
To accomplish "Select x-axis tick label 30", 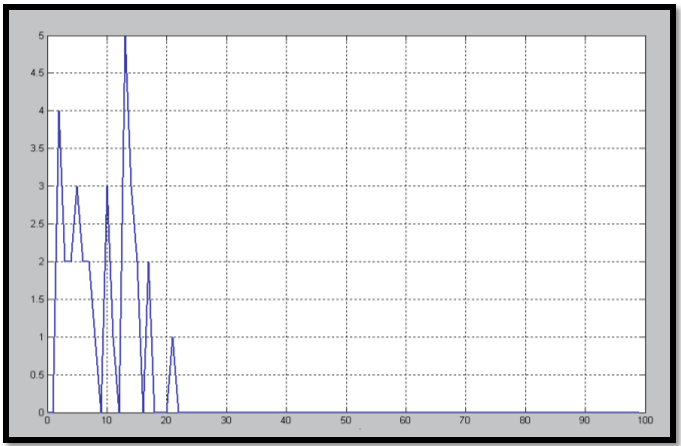I will pyautogui.click(x=226, y=422).
